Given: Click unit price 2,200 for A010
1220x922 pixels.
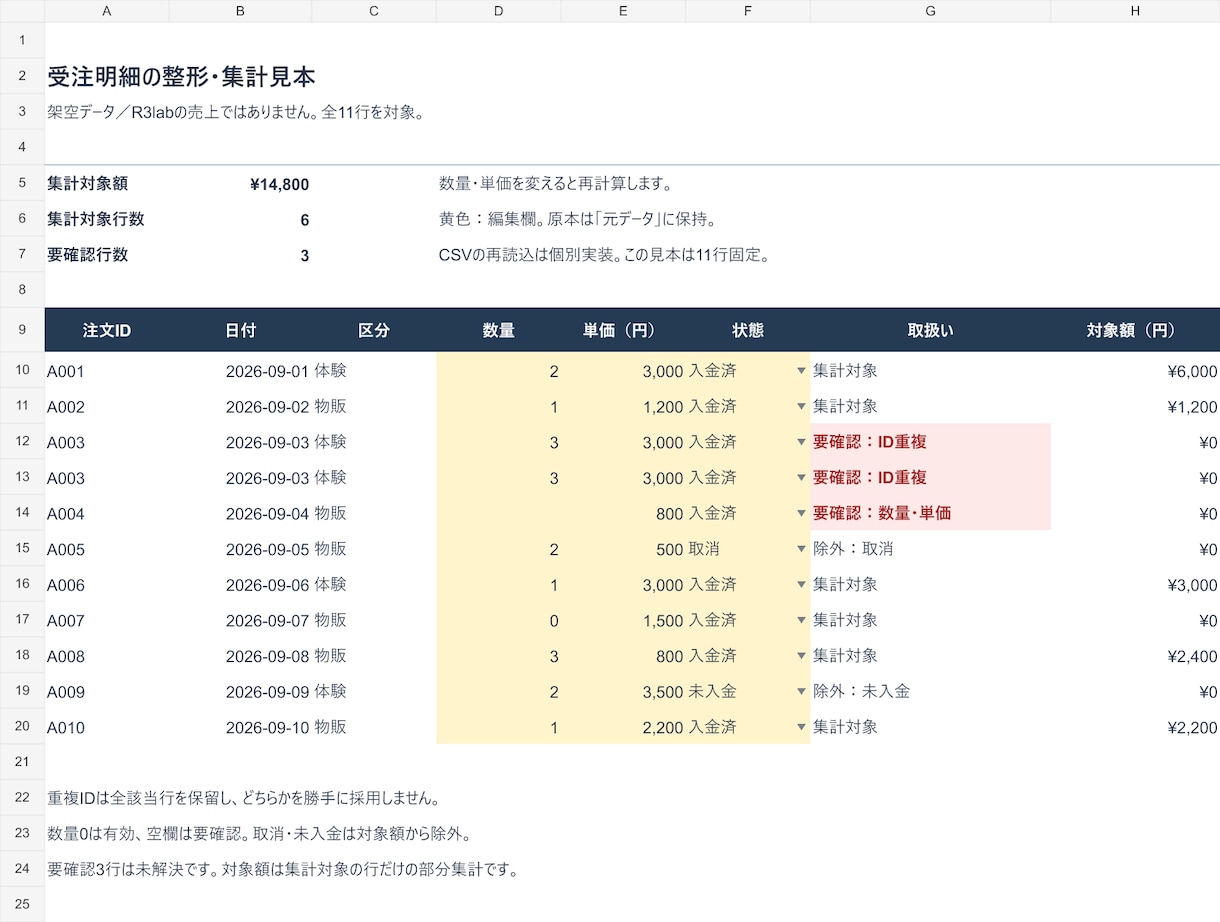Looking at the screenshot, I should click(623, 728).
